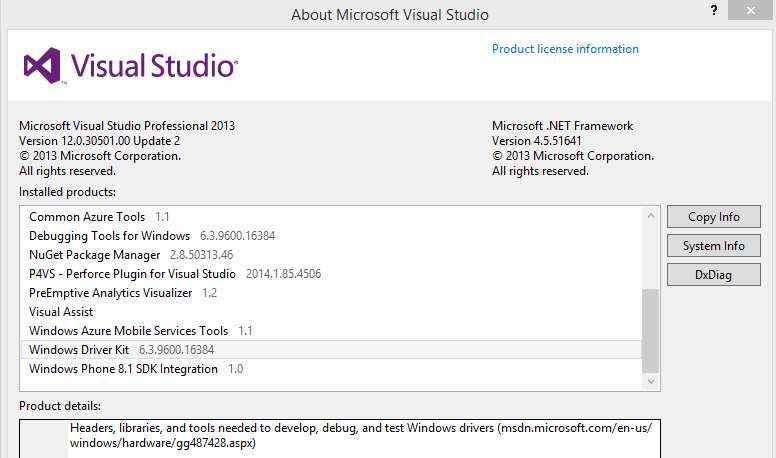Screen dimensions: 776x458
Task: Click the Version 12.0.30501.00 Update 2 text
Action: click(x=99, y=141)
